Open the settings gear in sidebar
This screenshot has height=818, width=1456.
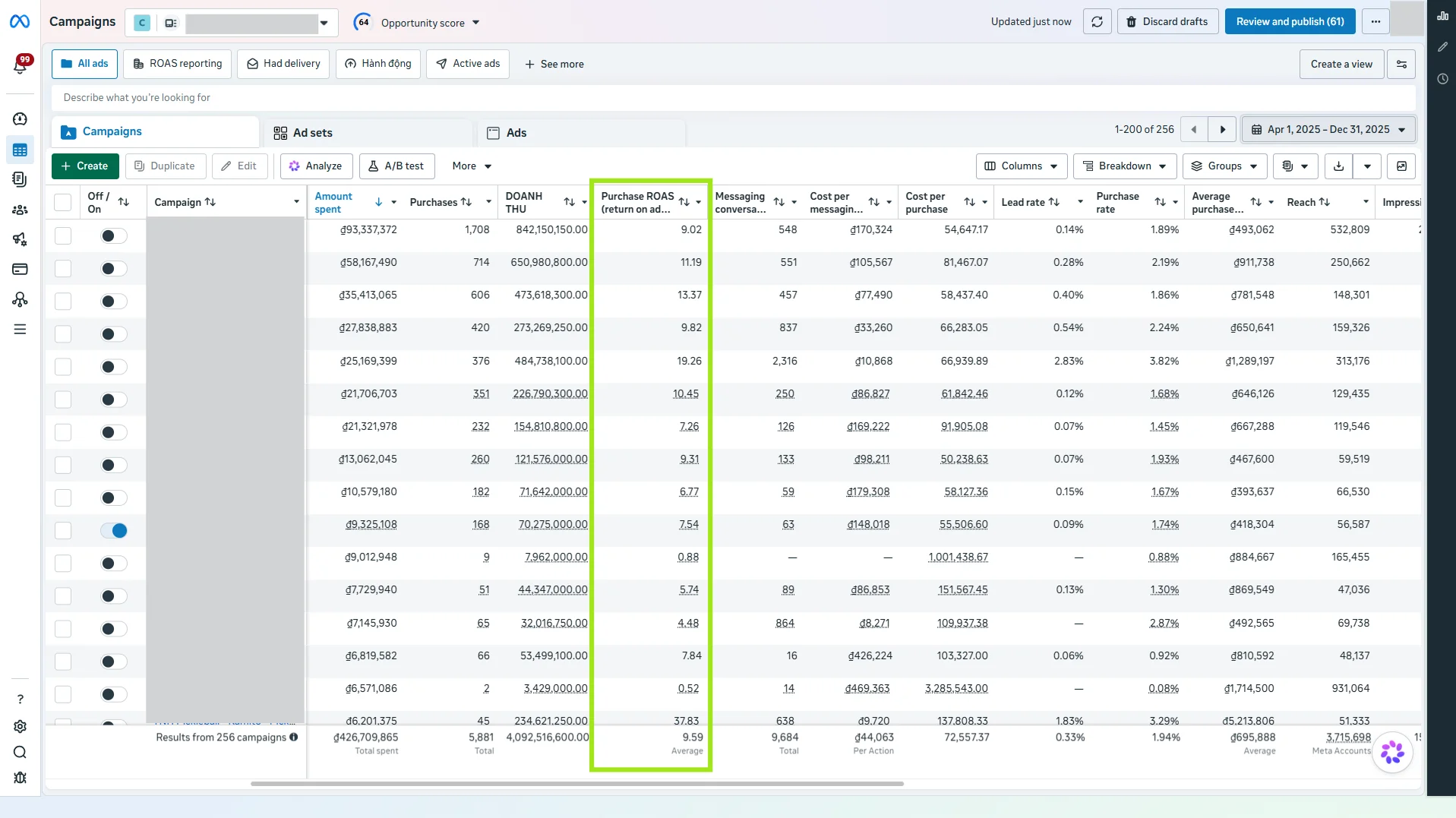click(x=21, y=727)
